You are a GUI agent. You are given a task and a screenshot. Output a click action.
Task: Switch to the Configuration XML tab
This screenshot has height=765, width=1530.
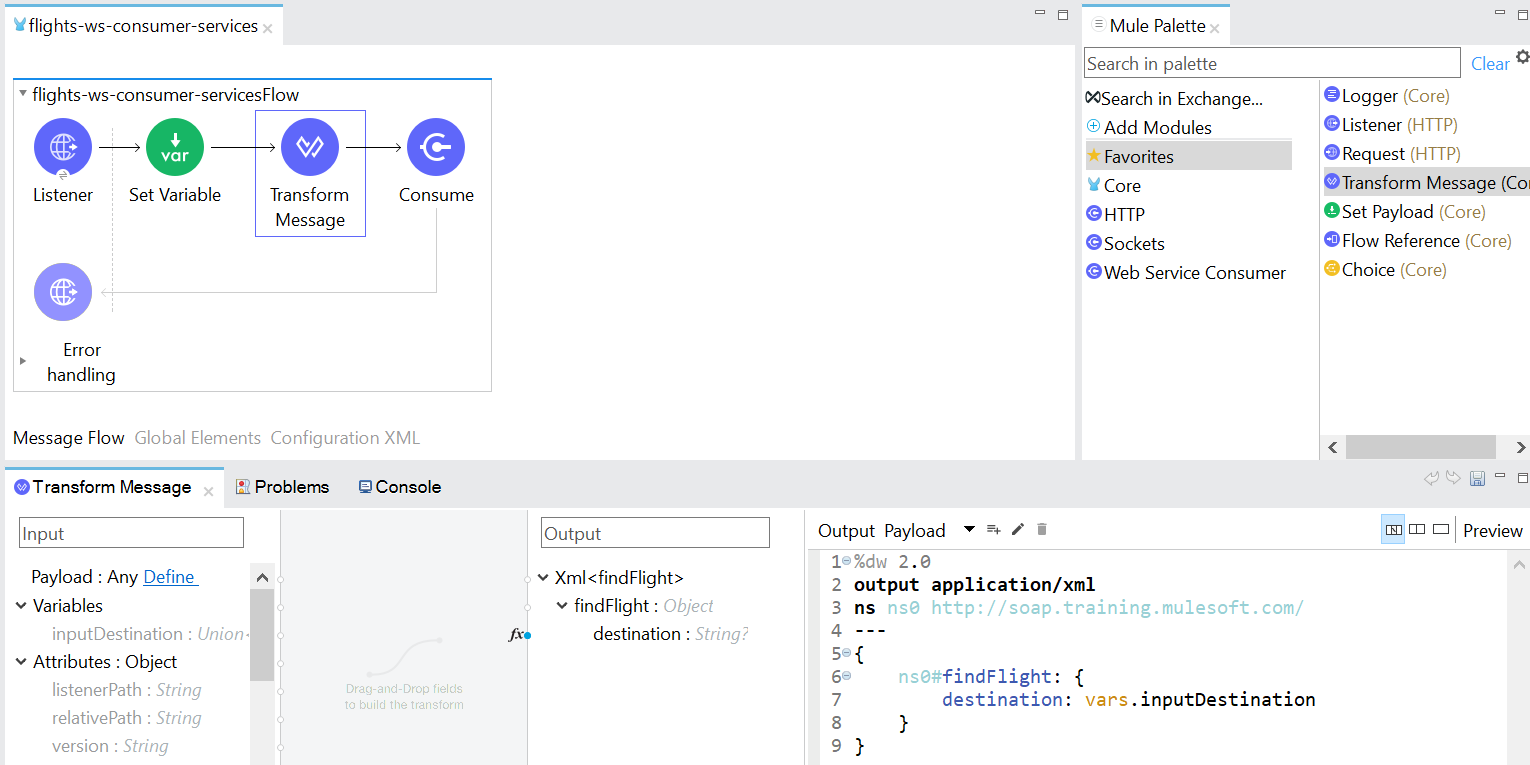(344, 437)
